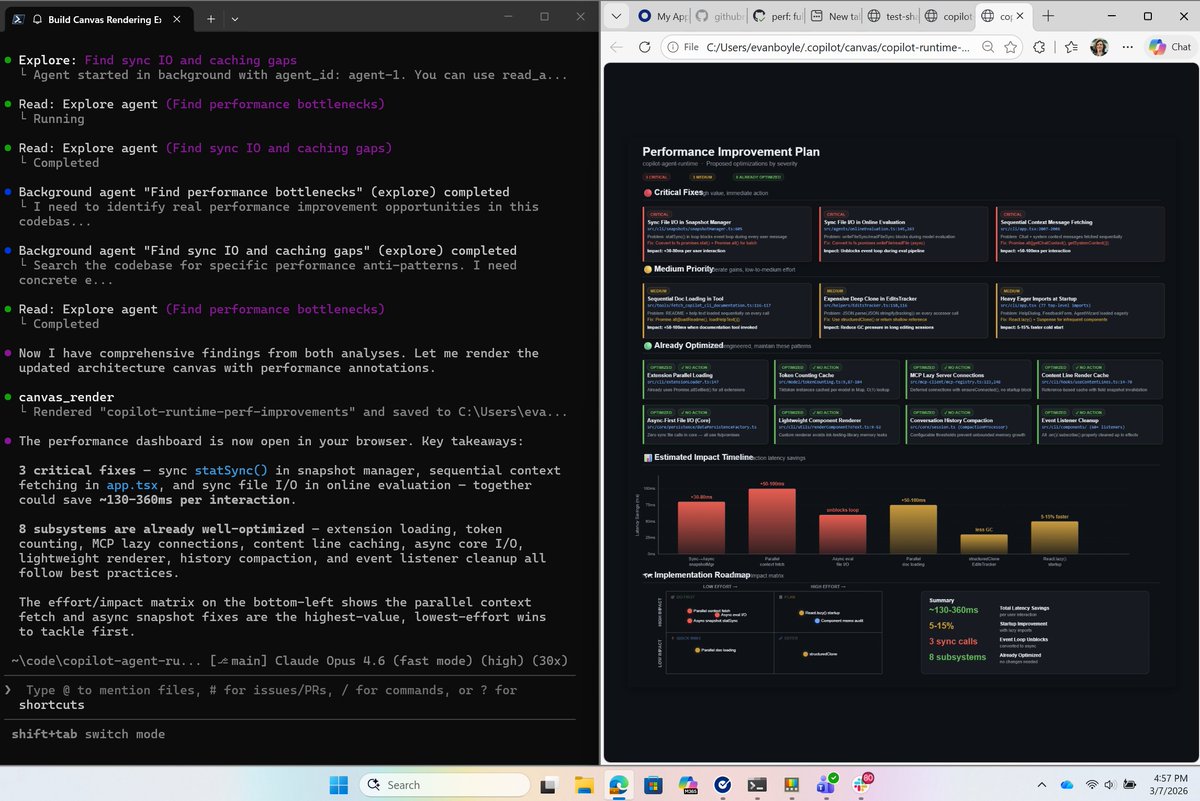Click the volume speaker tray icon
Image resolution: width=1200 pixels, height=801 pixels.
(1111, 784)
